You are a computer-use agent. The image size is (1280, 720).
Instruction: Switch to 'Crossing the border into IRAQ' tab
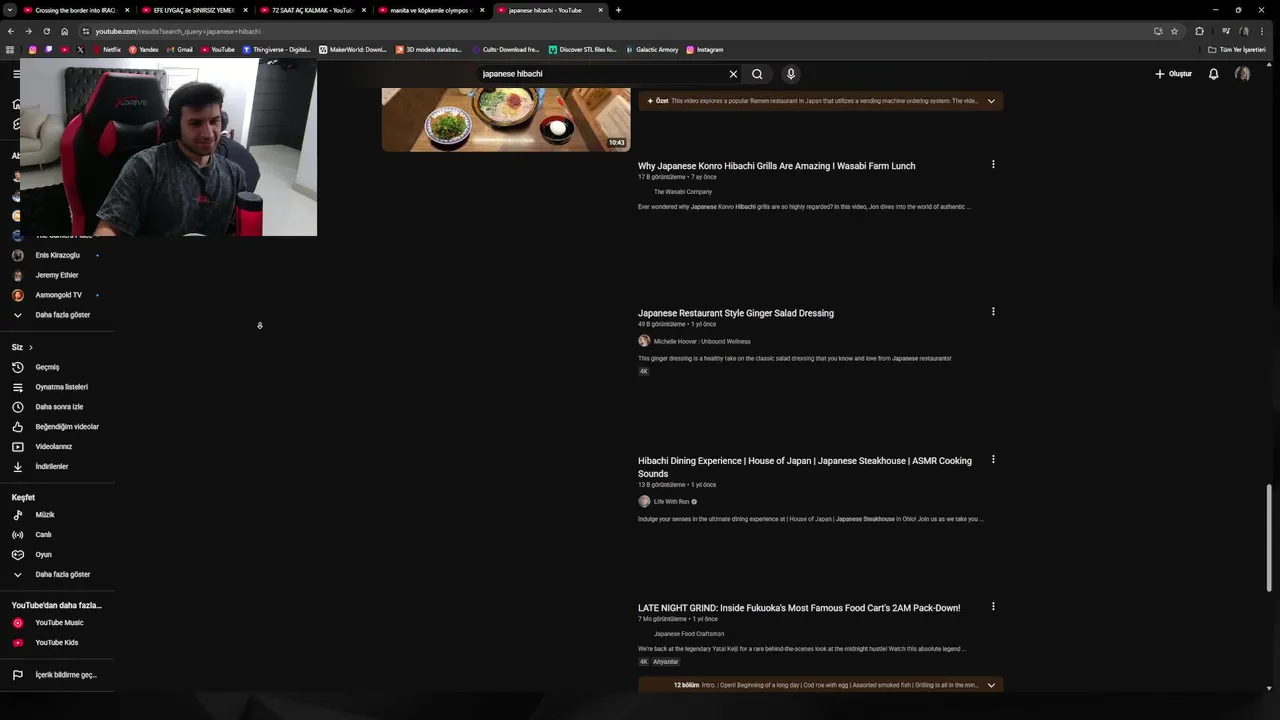coord(75,10)
